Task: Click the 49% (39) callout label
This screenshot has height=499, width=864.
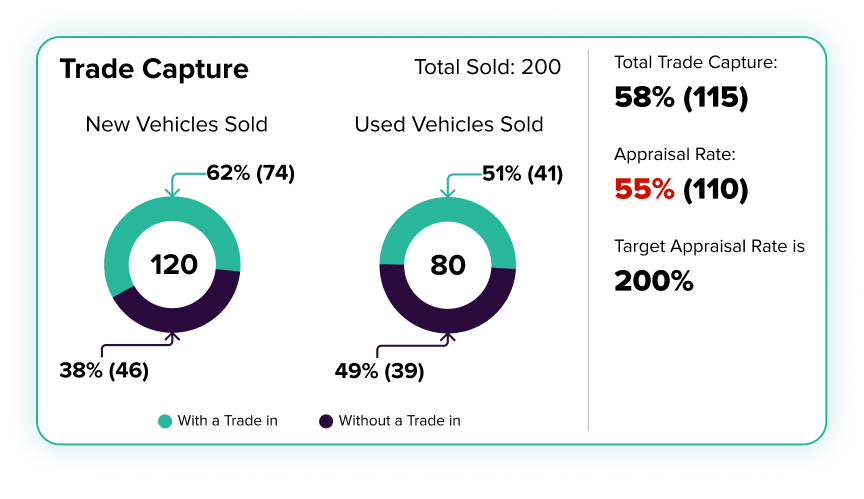Action: [x=379, y=370]
